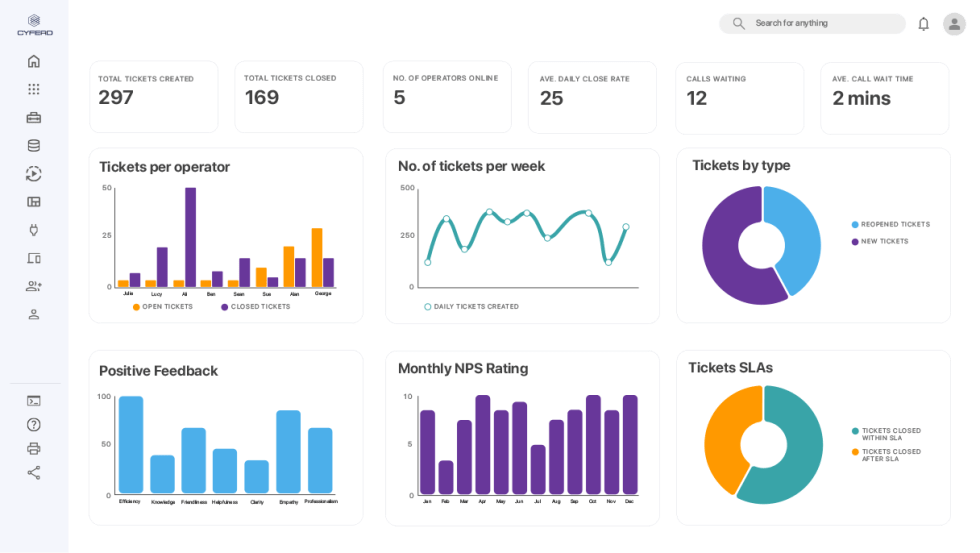
Task: Click the Feb bar in Monthly NPS Rating
Action: coord(446,477)
